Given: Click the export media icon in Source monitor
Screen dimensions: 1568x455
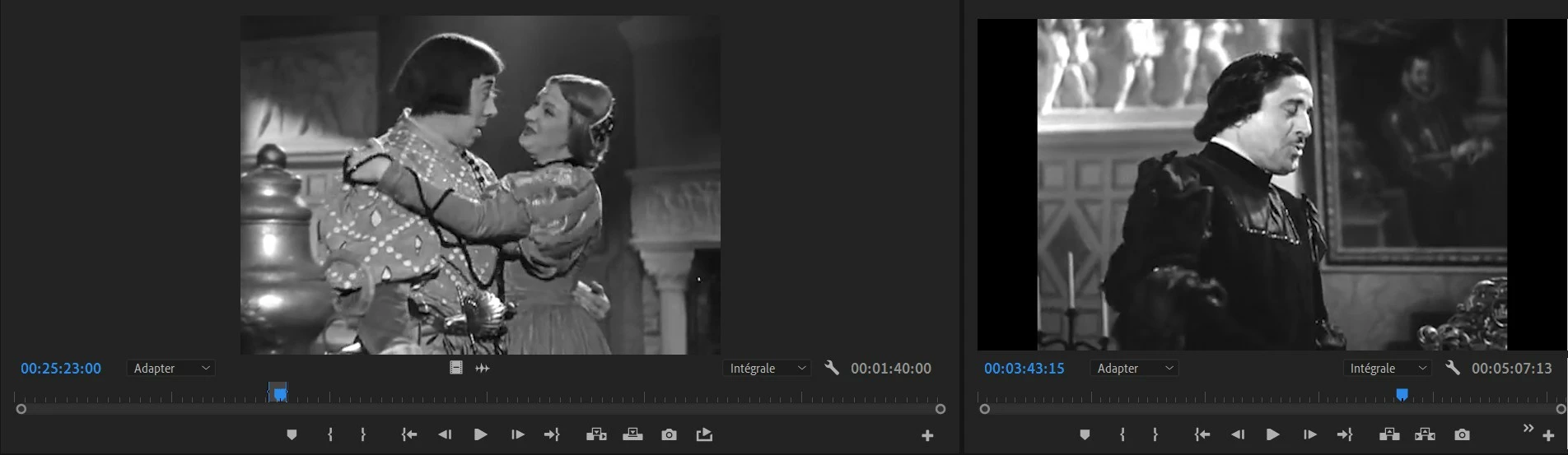Looking at the screenshot, I should pyautogui.click(x=704, y=434).
